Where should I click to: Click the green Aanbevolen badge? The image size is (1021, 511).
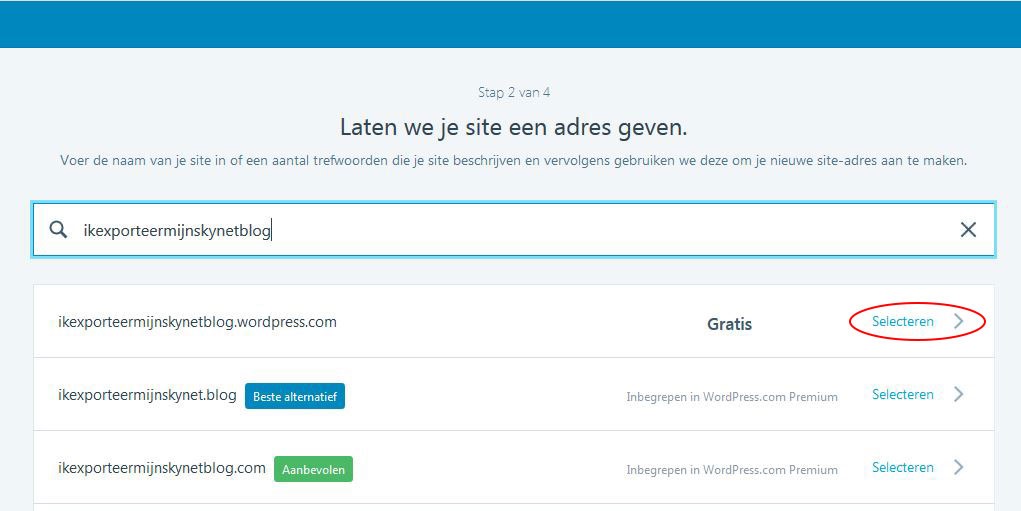313,469
